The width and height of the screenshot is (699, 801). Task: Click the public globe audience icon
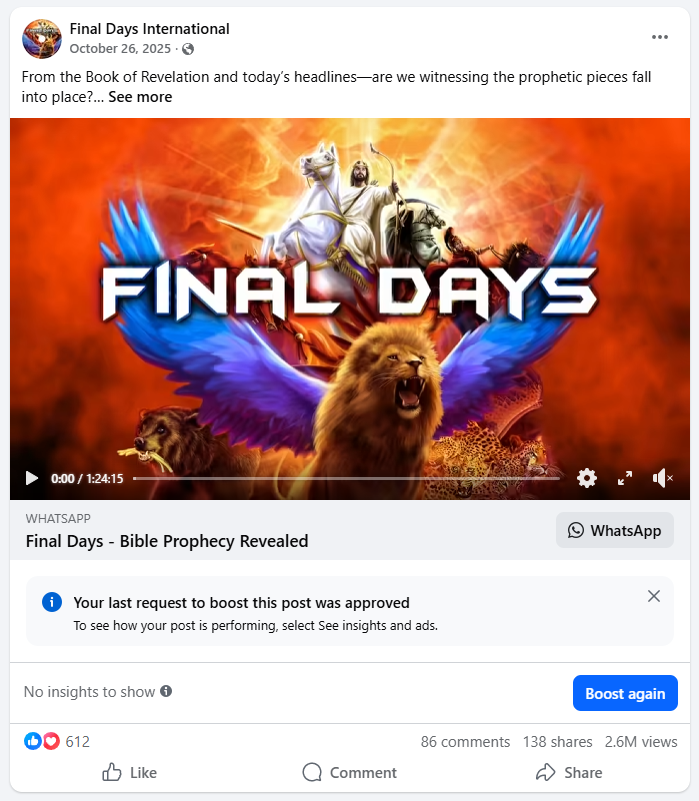(188, 49)
